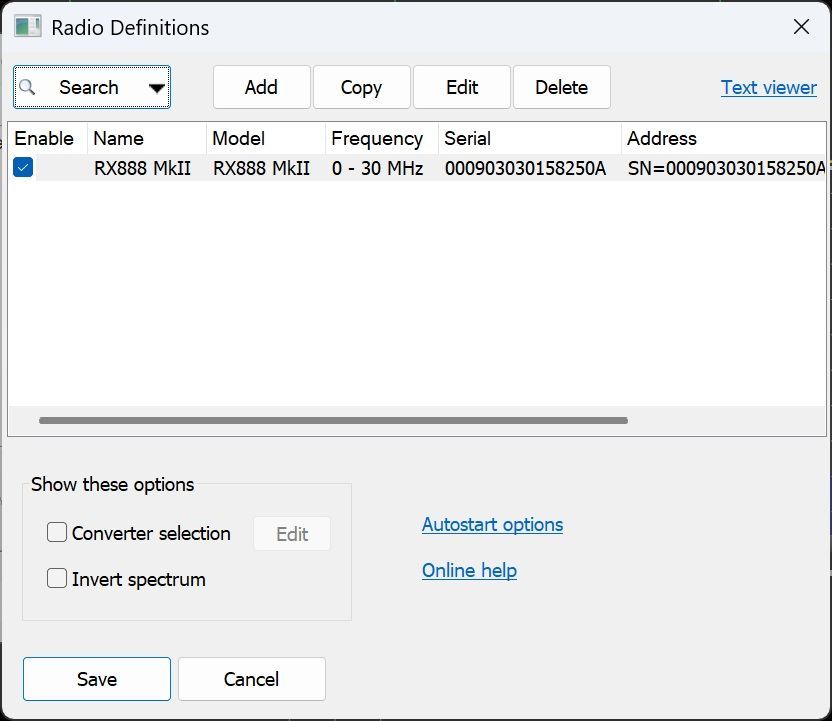The image size is (832, 721).
Task: Sort by the Model column header
Action: (x=238, y=138)
